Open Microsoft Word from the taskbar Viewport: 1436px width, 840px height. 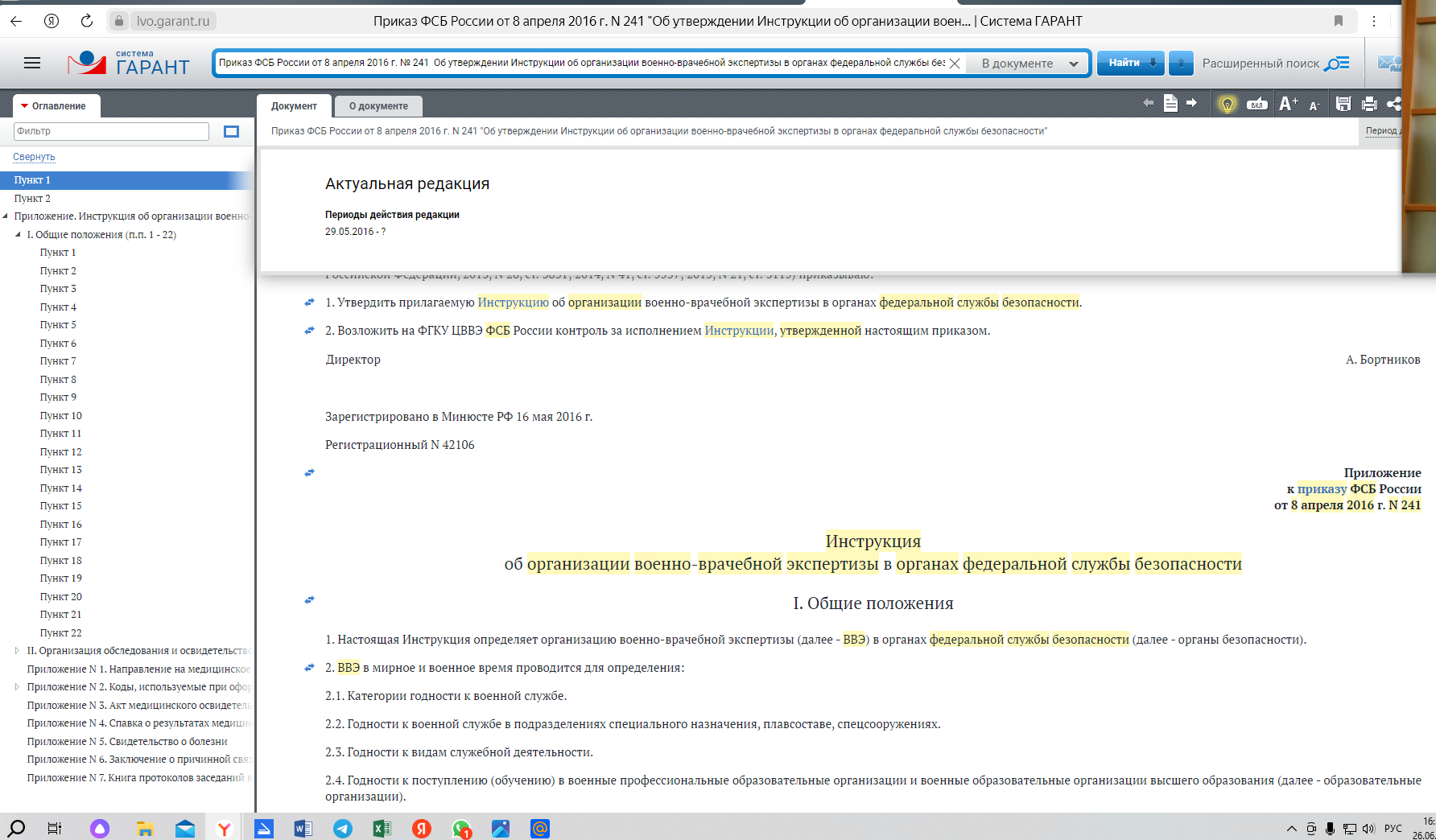(303, 829)
